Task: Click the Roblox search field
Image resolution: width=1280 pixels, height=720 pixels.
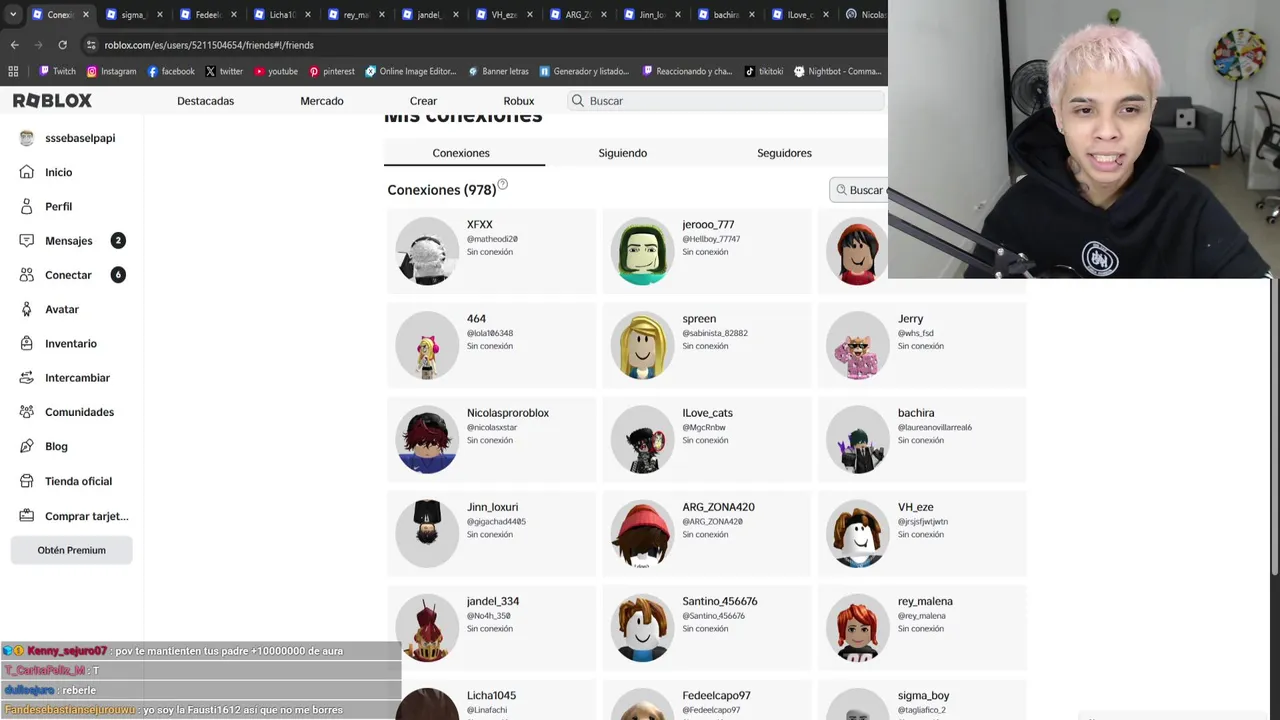Action: (x=726, y=101)
